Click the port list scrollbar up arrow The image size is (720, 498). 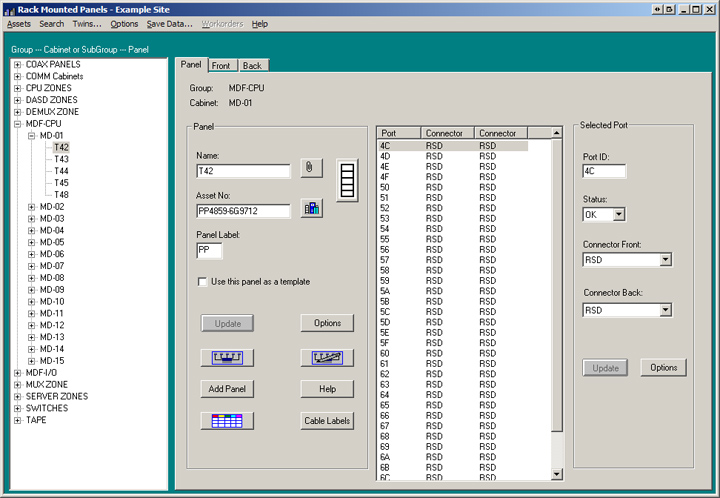coord(557,133)
